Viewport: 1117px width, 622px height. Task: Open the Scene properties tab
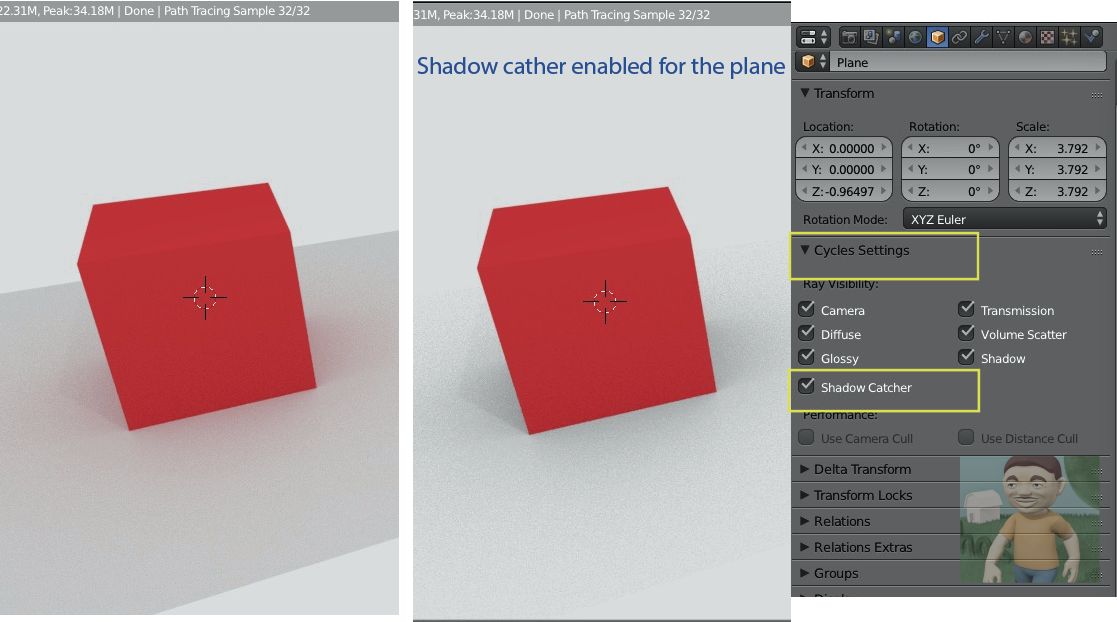893,37
